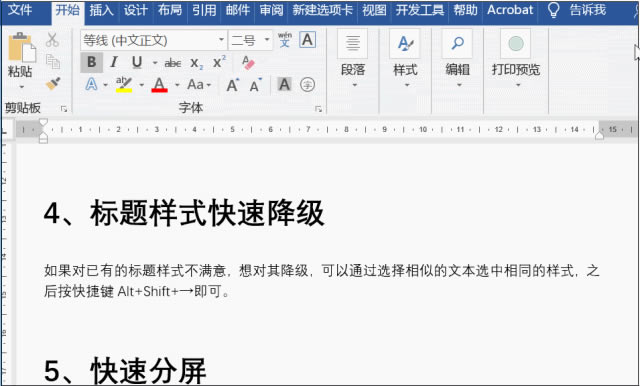The height and width of the screenshot is (386, 640).
Task: Switch to the 引用 references tab
Action: click(204, 10)
